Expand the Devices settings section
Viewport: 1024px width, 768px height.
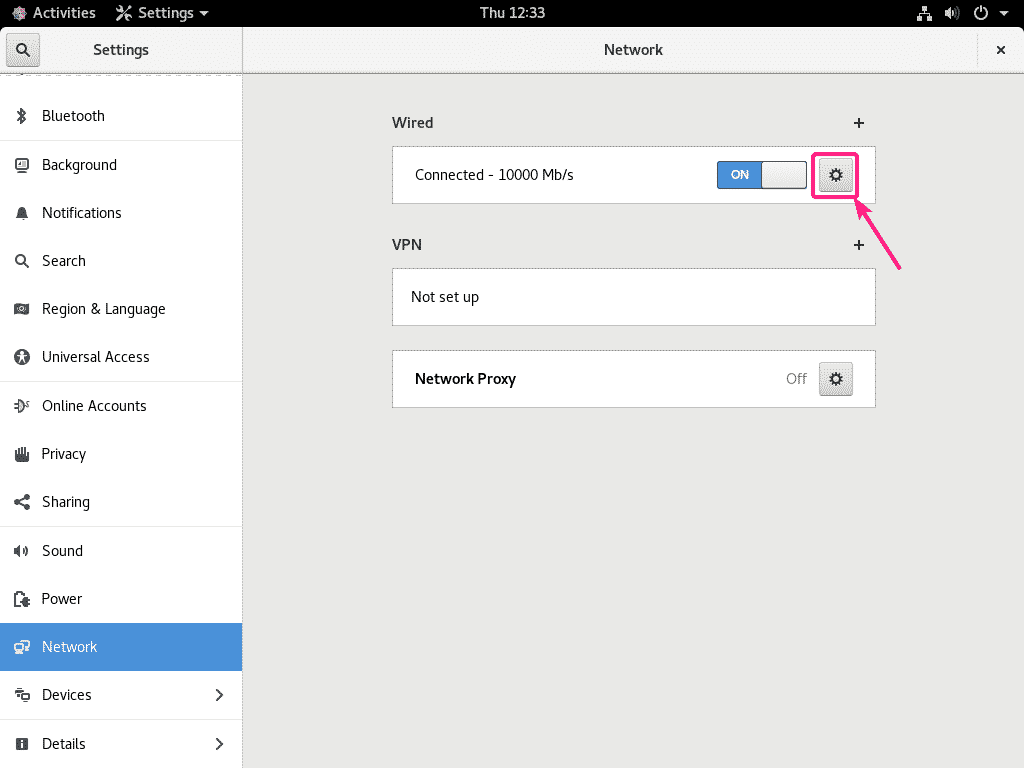pyautogui.click(x=120, y=695)
